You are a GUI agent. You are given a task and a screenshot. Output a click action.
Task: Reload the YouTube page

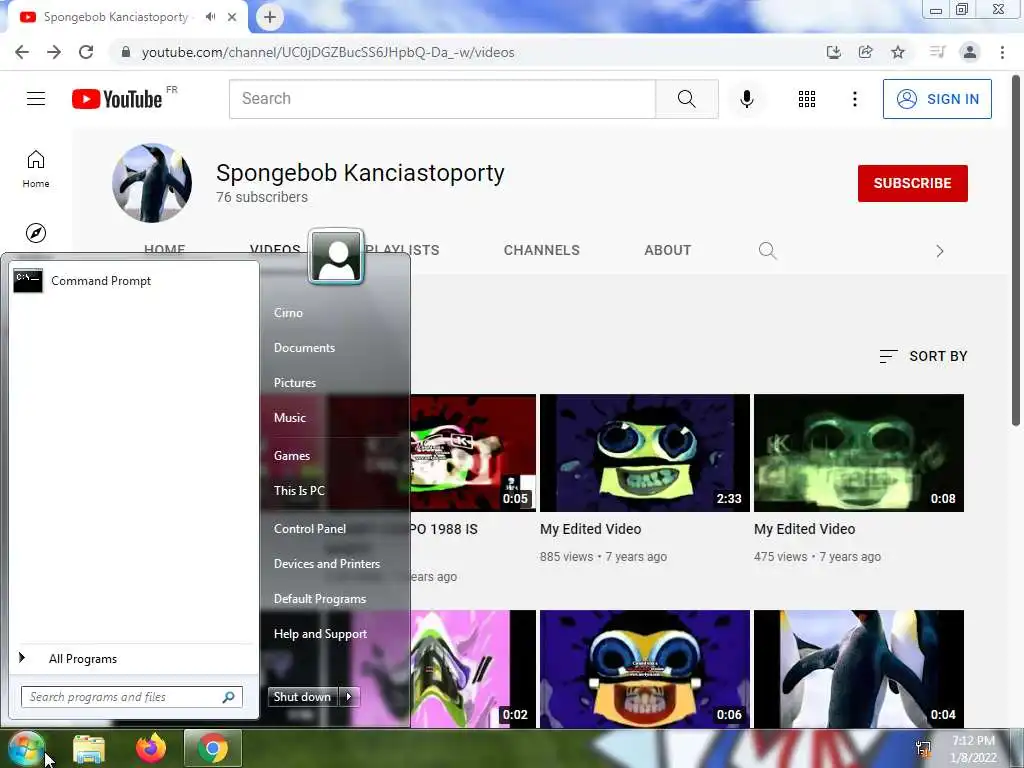coord(86,52)
